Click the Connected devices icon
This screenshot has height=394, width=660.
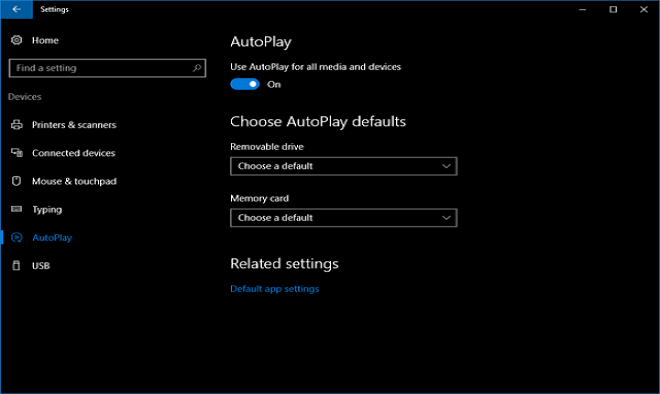click(x=16, y=153)
